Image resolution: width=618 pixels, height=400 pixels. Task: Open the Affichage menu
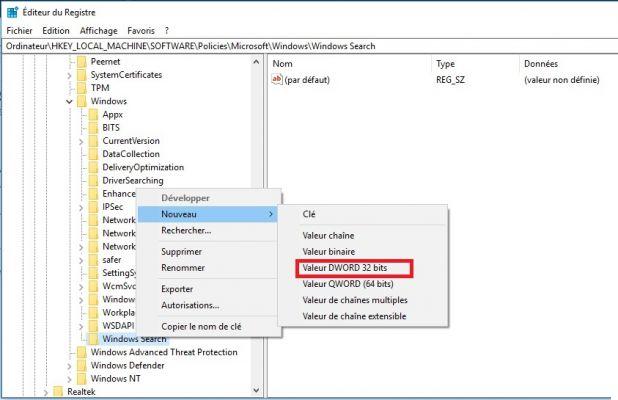pos(99,31)
